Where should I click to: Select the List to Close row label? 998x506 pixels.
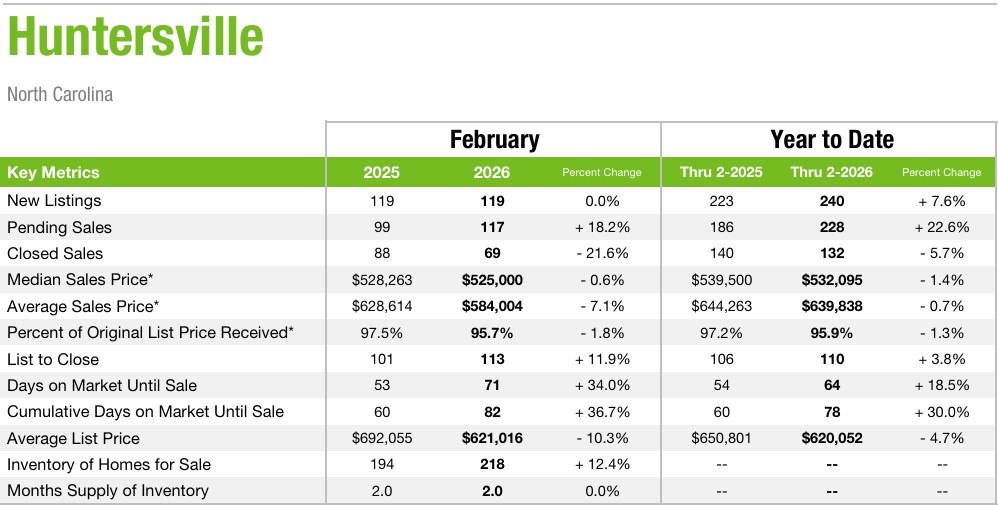53,359
